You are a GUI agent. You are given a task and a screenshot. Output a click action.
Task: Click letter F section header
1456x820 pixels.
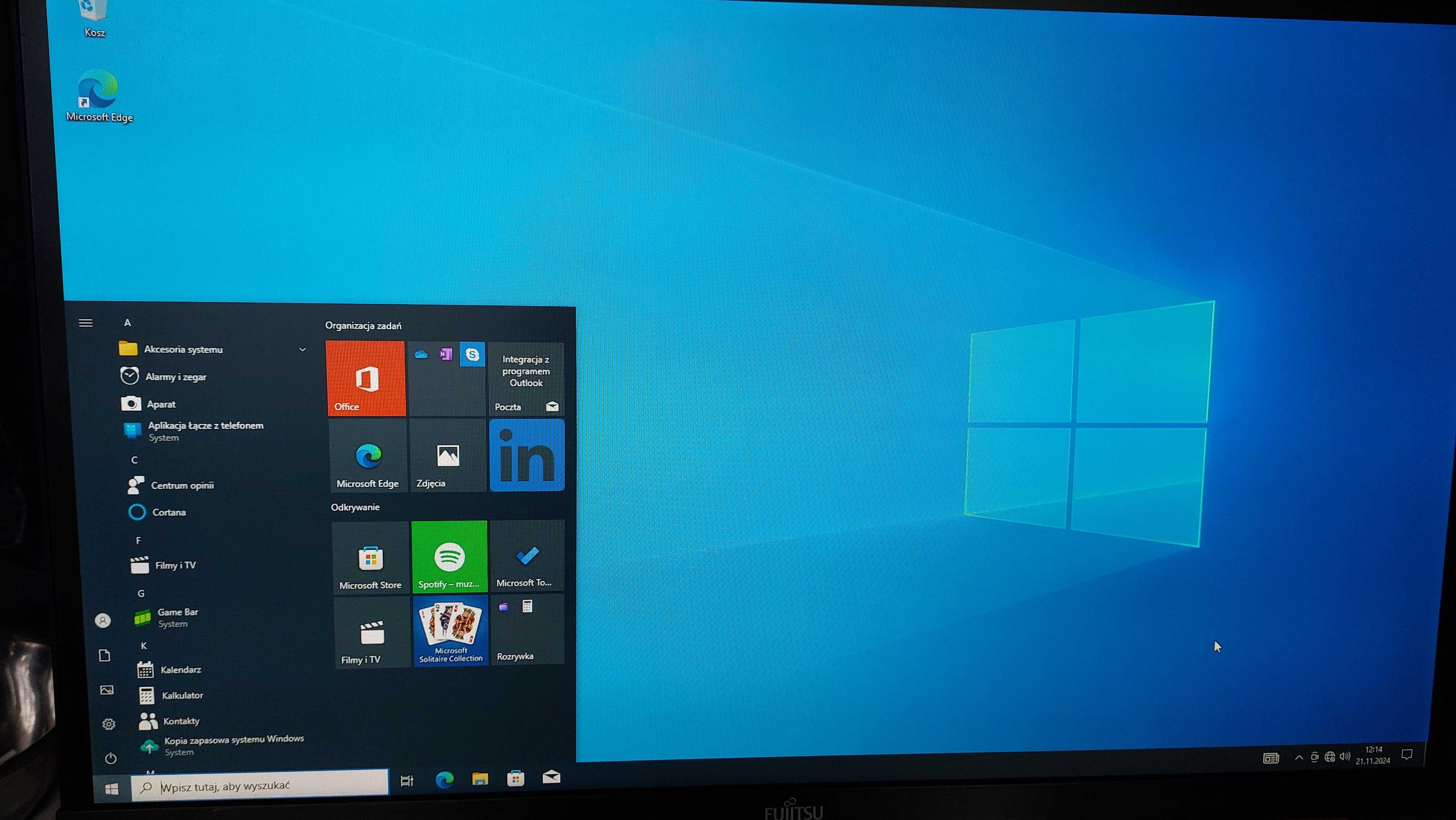tap(139, 541)
